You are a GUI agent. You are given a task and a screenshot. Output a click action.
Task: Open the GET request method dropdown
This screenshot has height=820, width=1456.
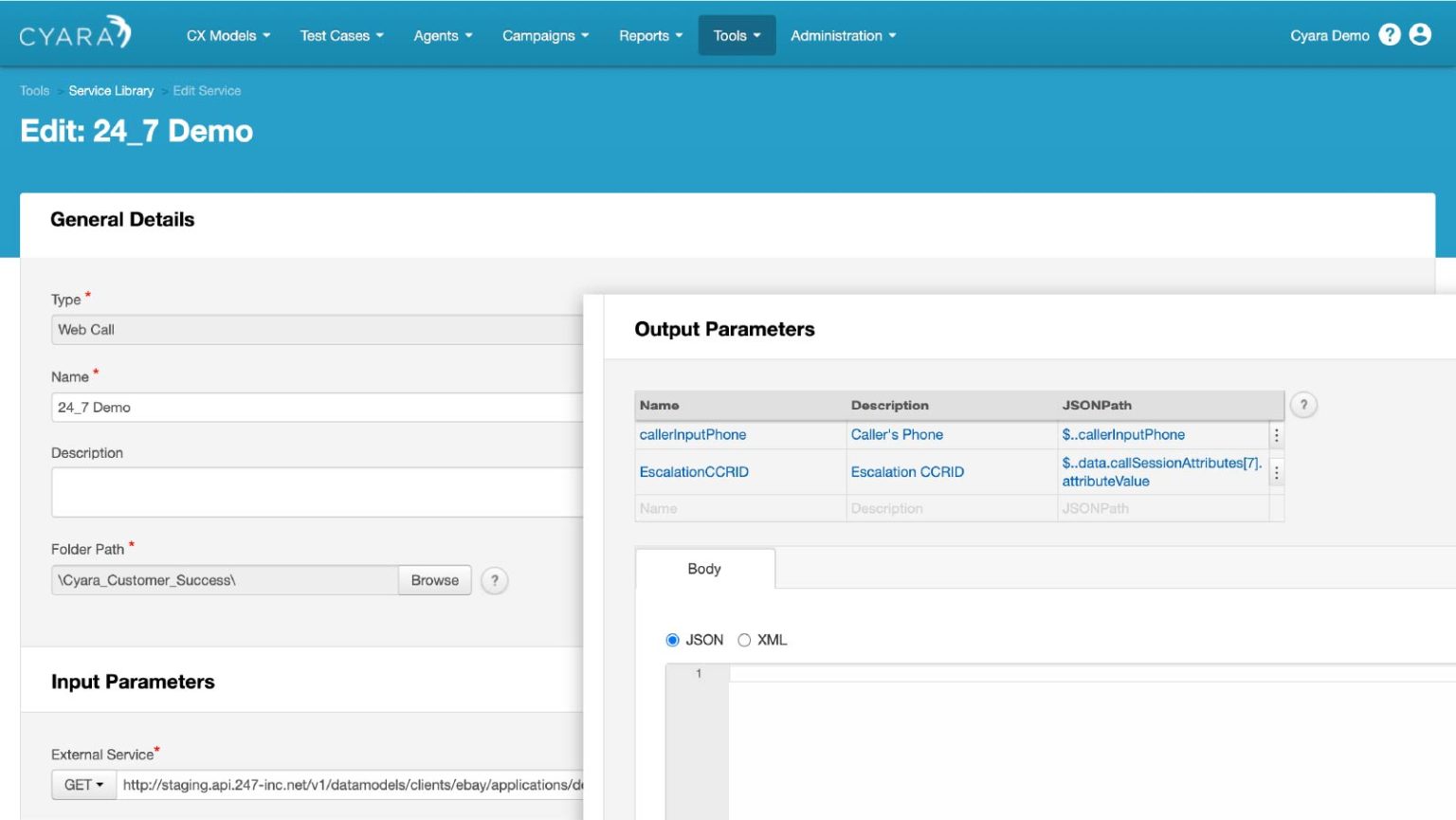click(83, 785)
